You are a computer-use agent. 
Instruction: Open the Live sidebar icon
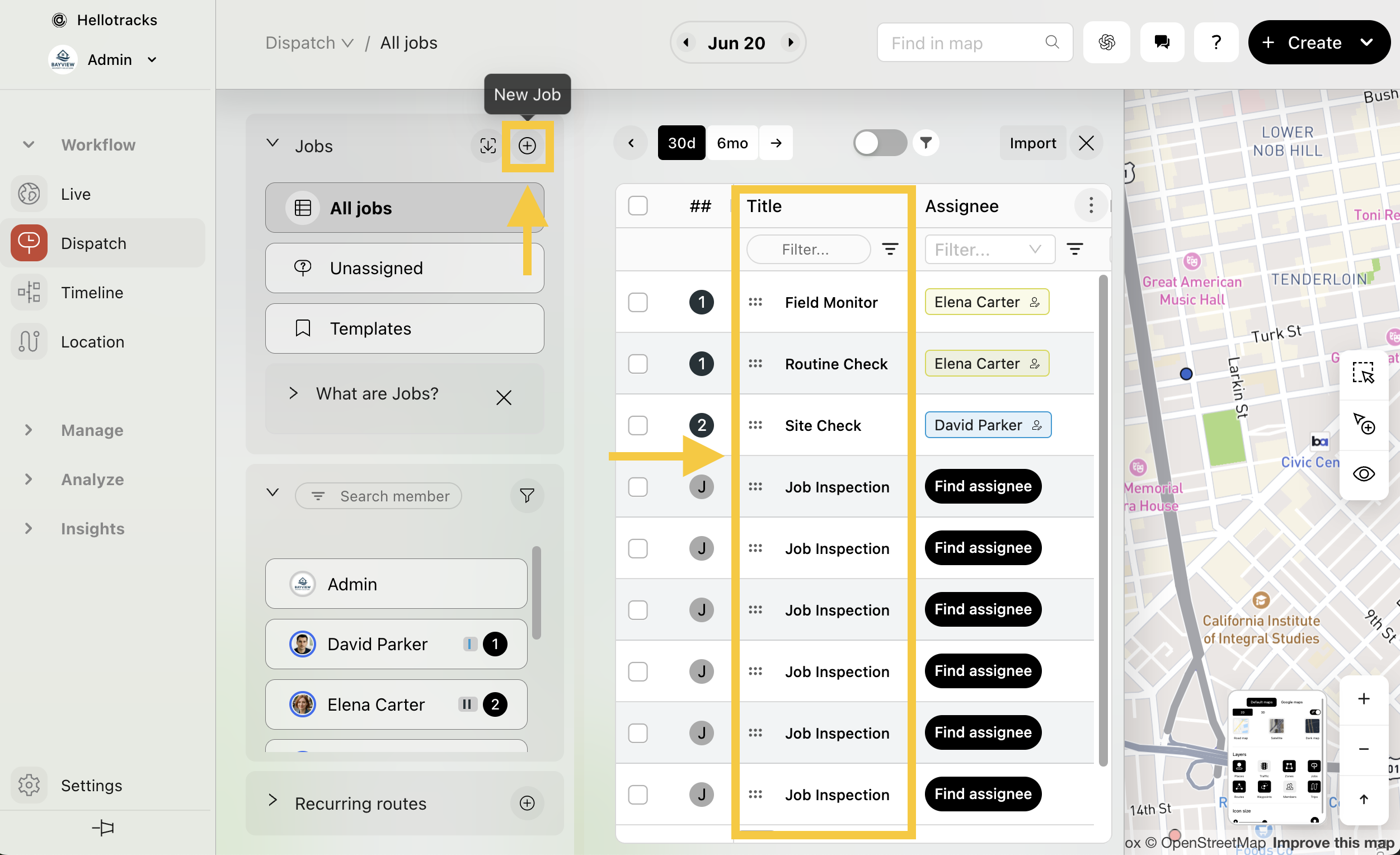[29, 194]
